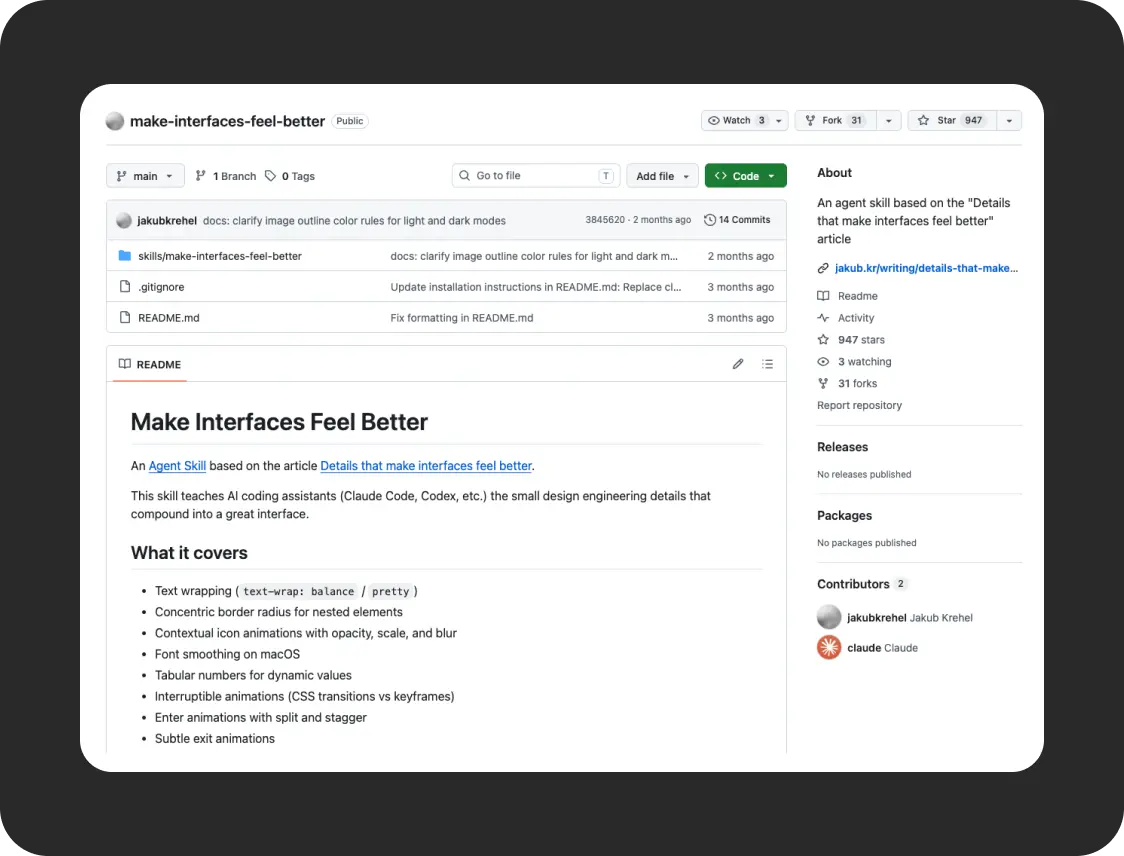This screenshot has height=856, width=1124.
Task: Click the 'Make Interfaces Feel Better' README heading
Action: [279, 422]
